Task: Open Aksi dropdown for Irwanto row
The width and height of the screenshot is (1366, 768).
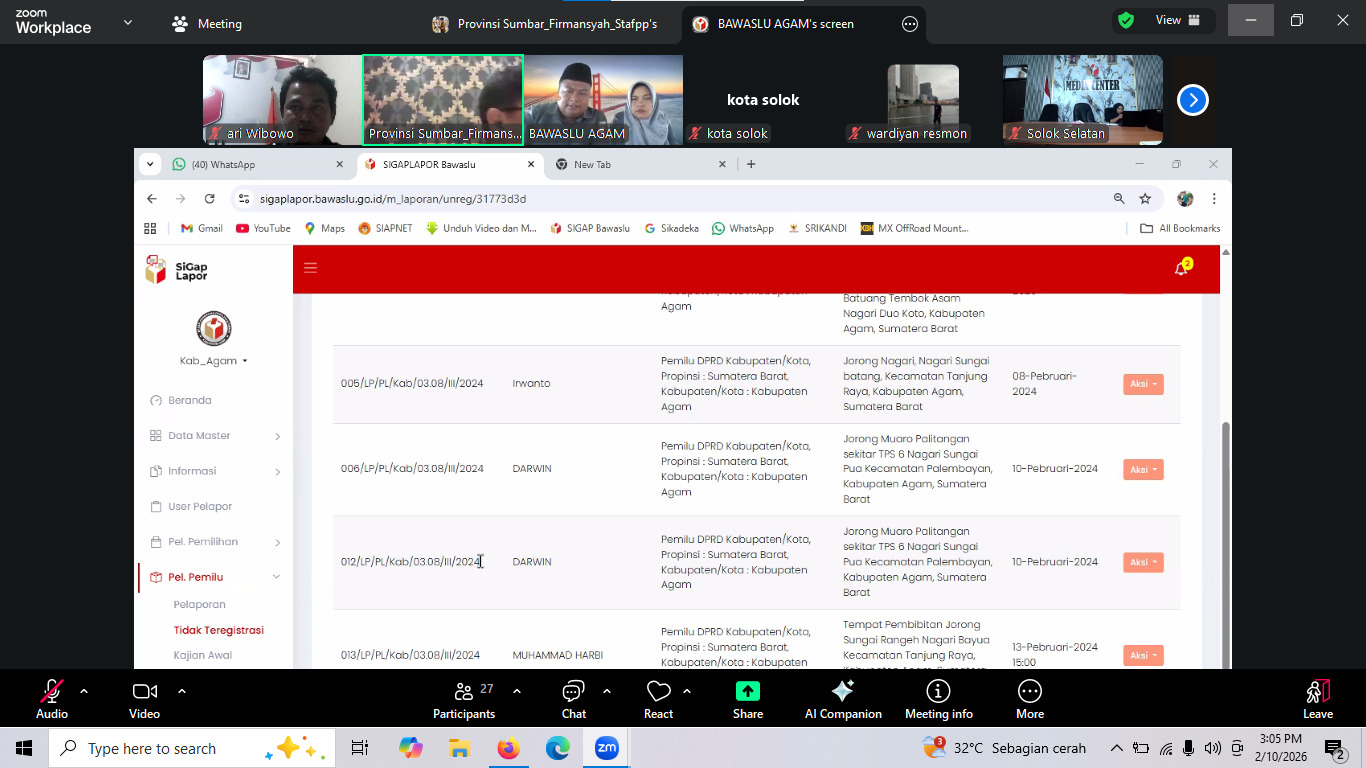Action: pos(1142,384)
